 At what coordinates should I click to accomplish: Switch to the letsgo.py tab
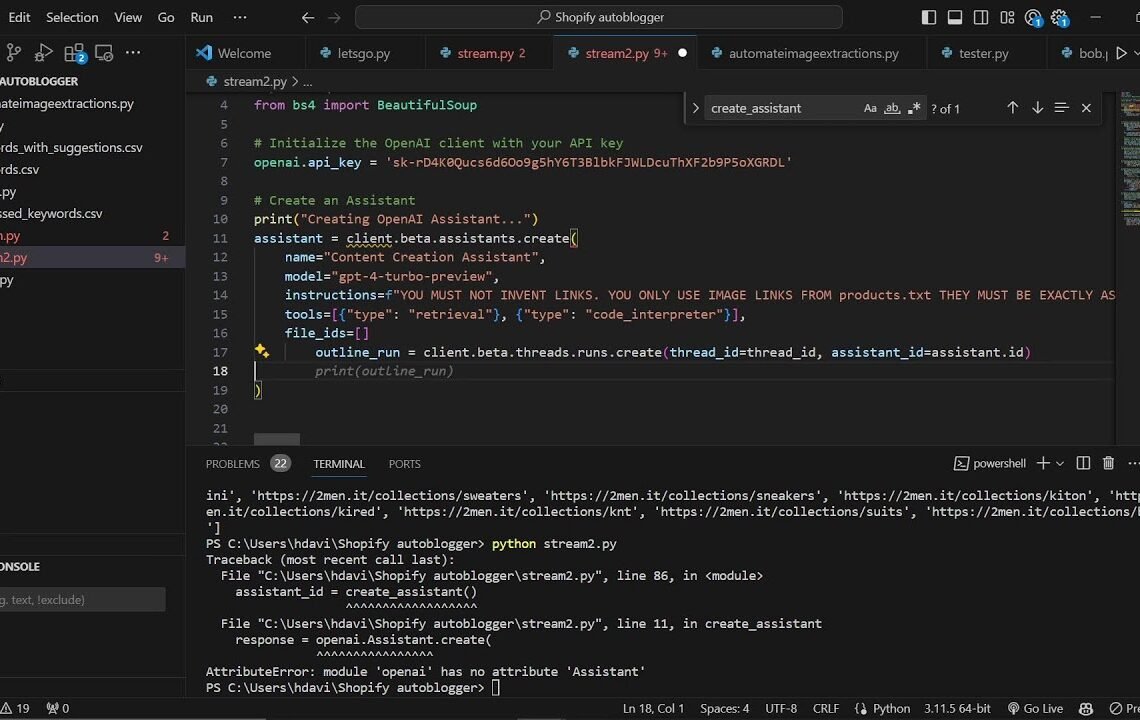364,53
